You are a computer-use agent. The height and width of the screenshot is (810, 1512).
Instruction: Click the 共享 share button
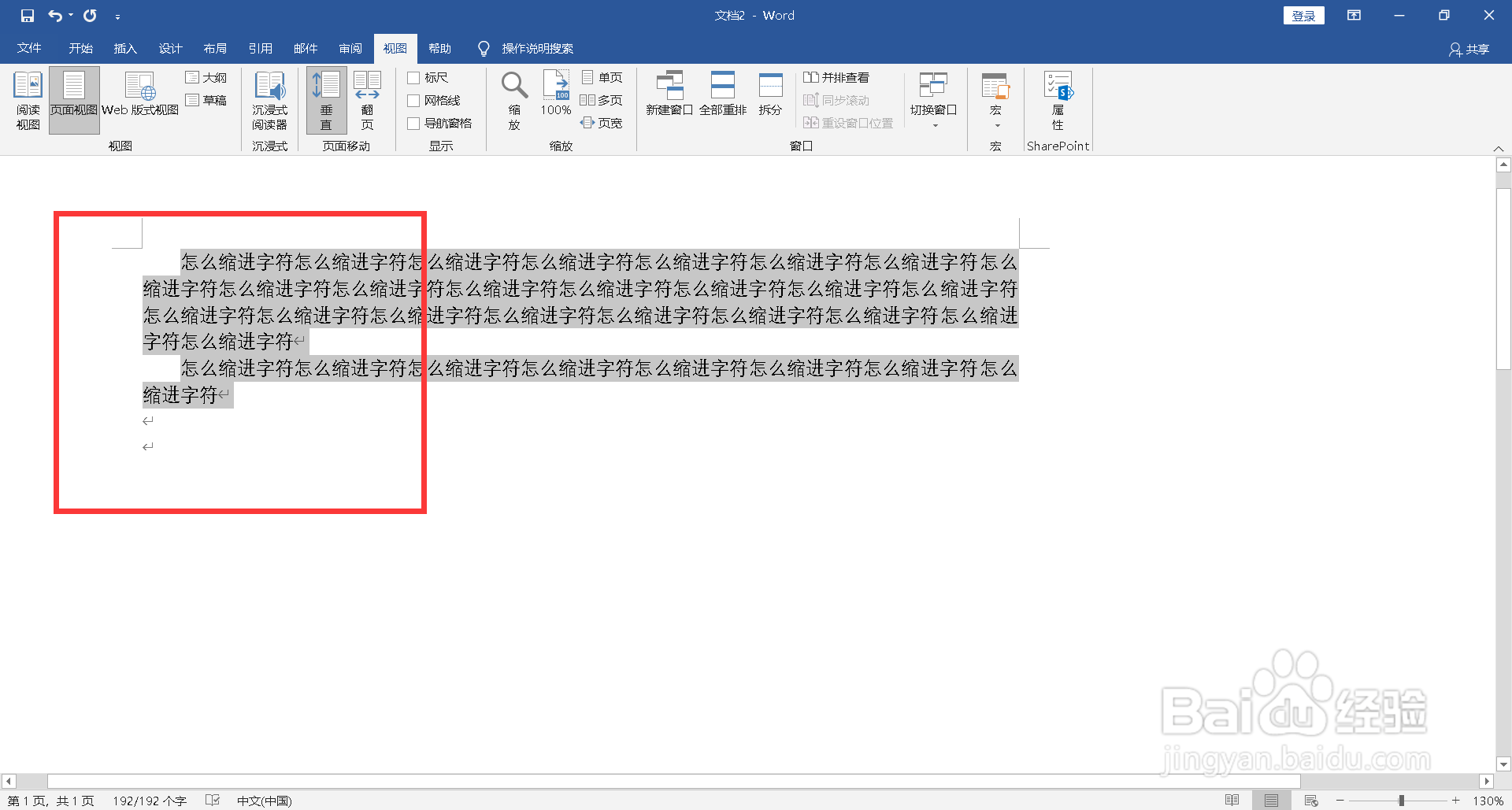(x=1469, y=50)
